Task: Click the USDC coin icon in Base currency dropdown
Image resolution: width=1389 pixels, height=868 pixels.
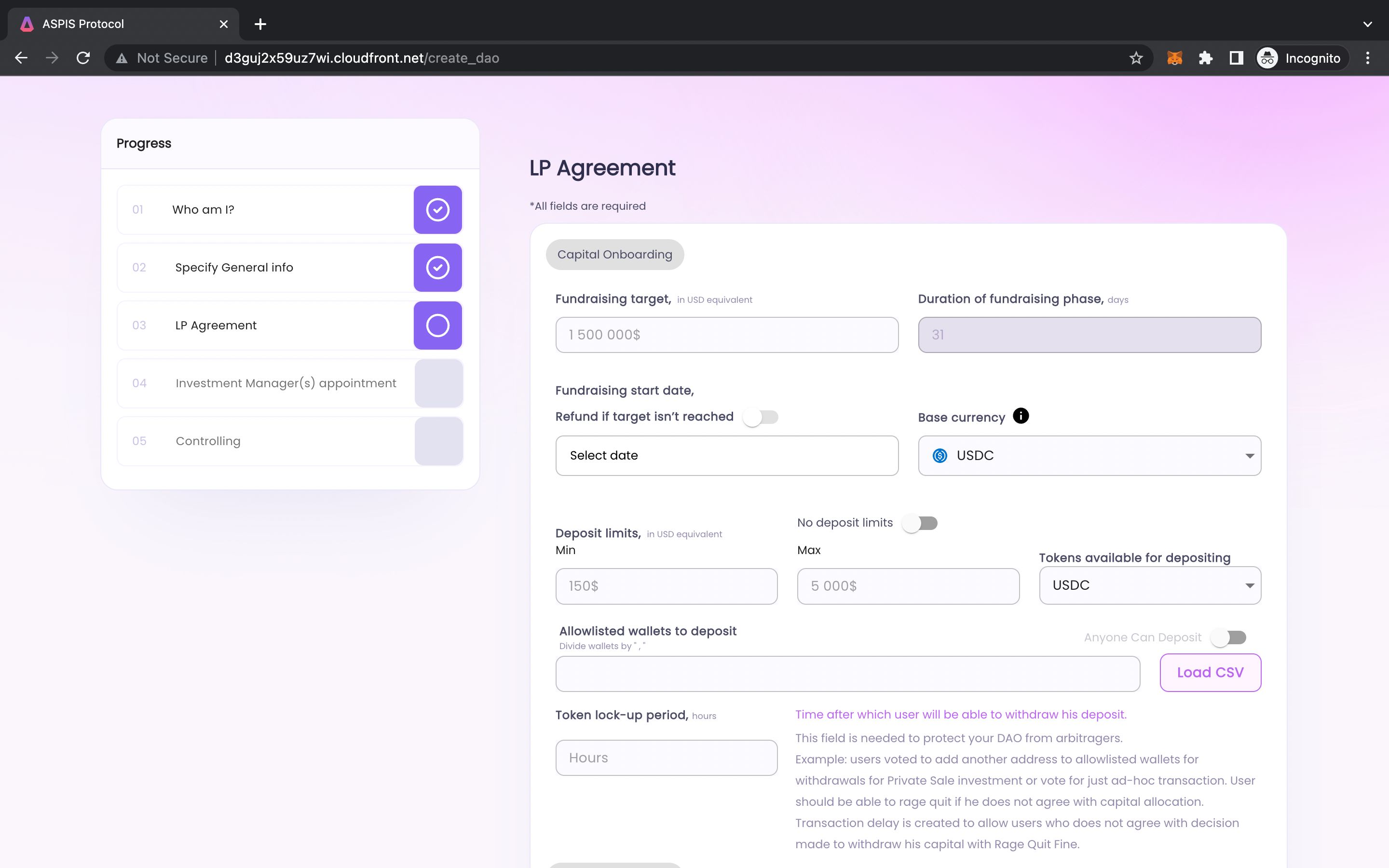Action: click(x=940, y=455)
